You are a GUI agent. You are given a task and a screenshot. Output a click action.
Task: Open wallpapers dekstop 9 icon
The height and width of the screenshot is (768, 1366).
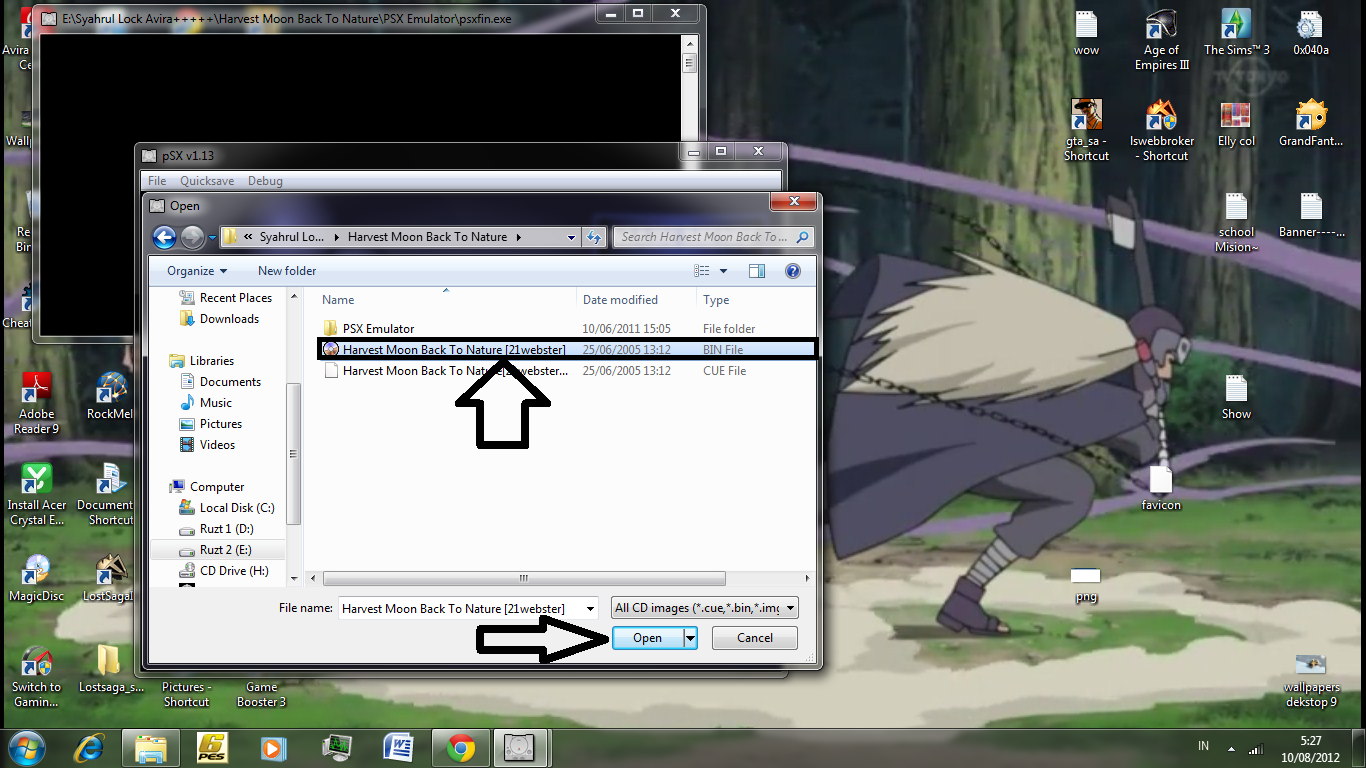point(1311,680)
